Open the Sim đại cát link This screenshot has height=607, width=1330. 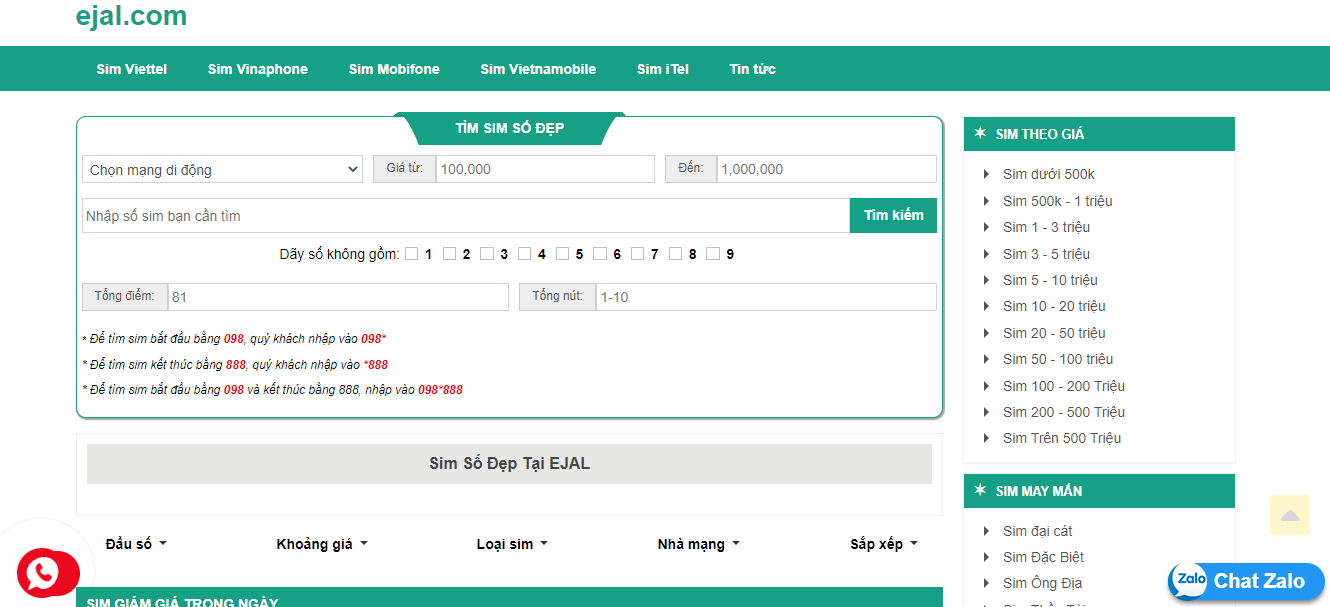tap(1038, 531)
